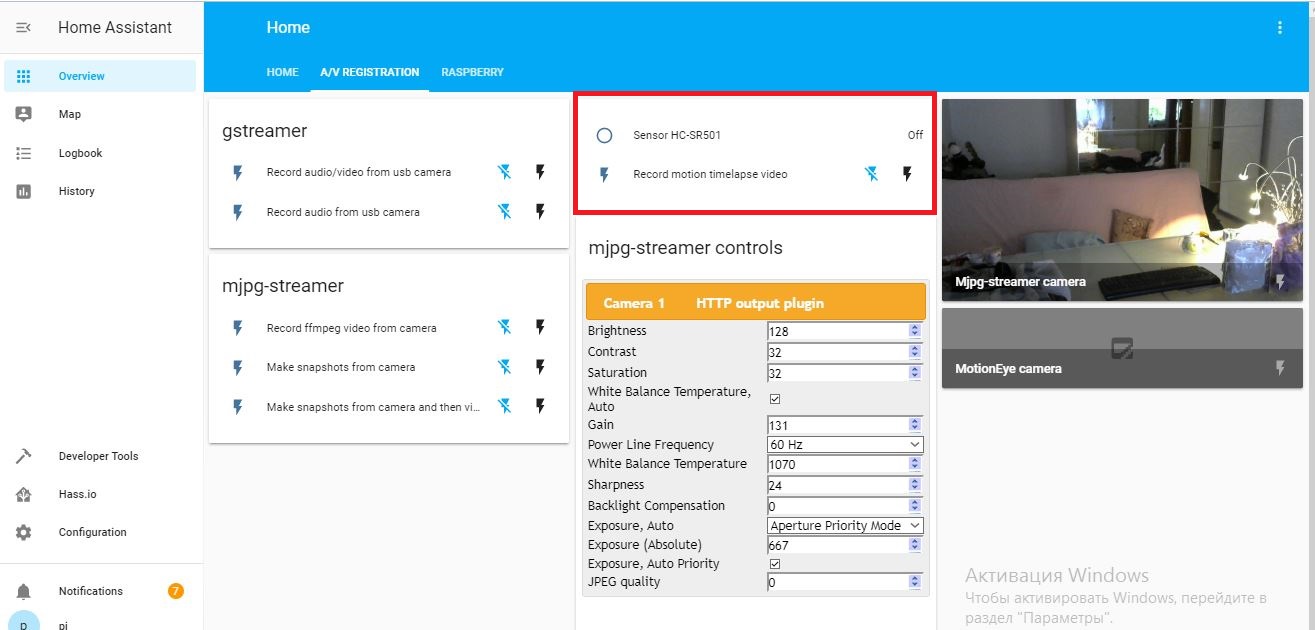Turn on Make snapshots from camera and then video
Viewport: 1315px width, 630px height.
(x=541, y=407)
